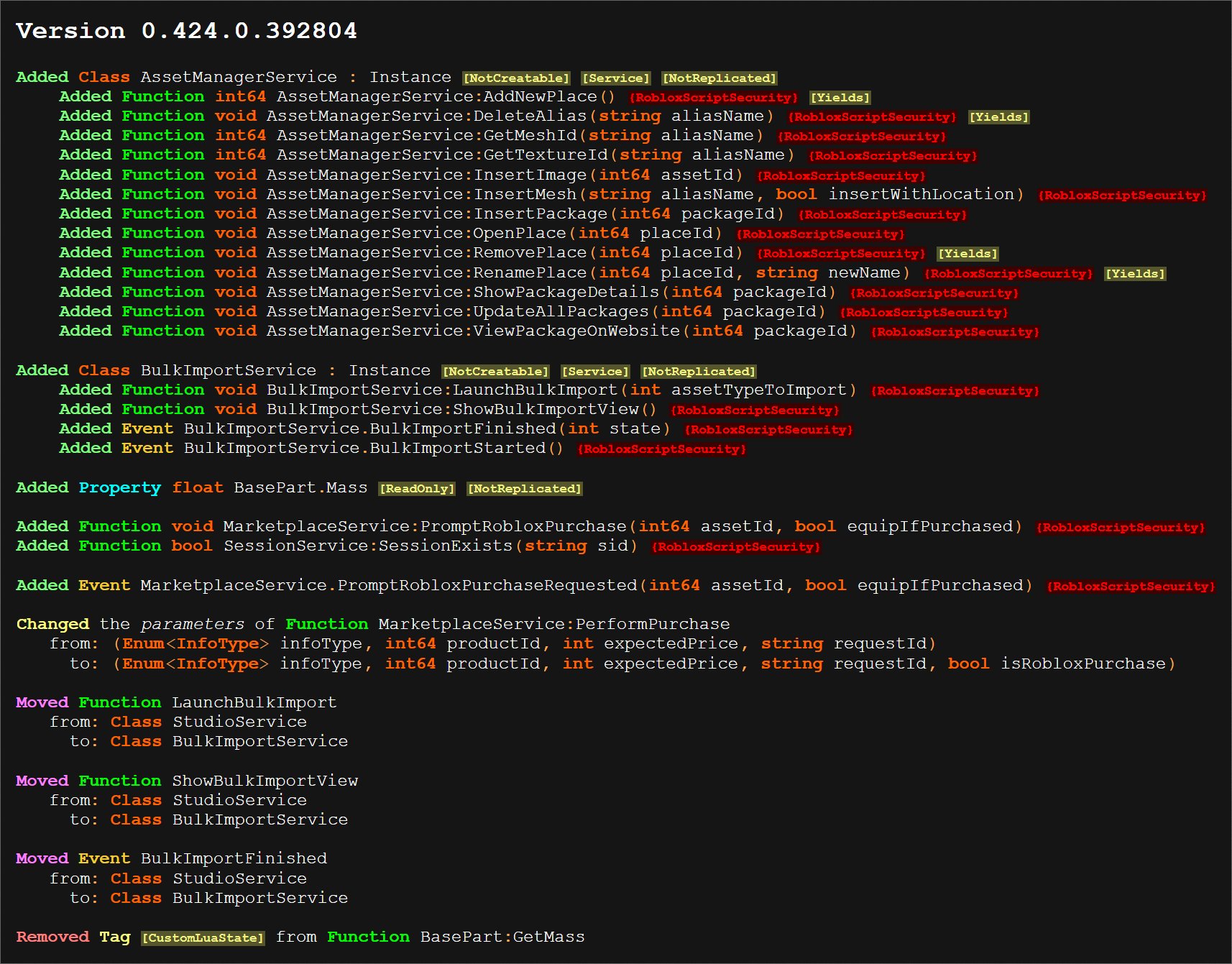Select [Service] tag on BulkImportService class line
This screenshot has width=1232, height=964.
[595, 372]
